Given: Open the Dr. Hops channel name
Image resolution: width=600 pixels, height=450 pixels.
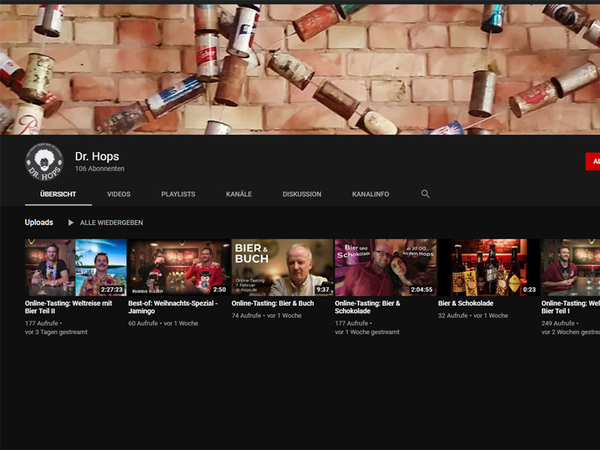Looking at the screenshot, I should click(97, 156).
